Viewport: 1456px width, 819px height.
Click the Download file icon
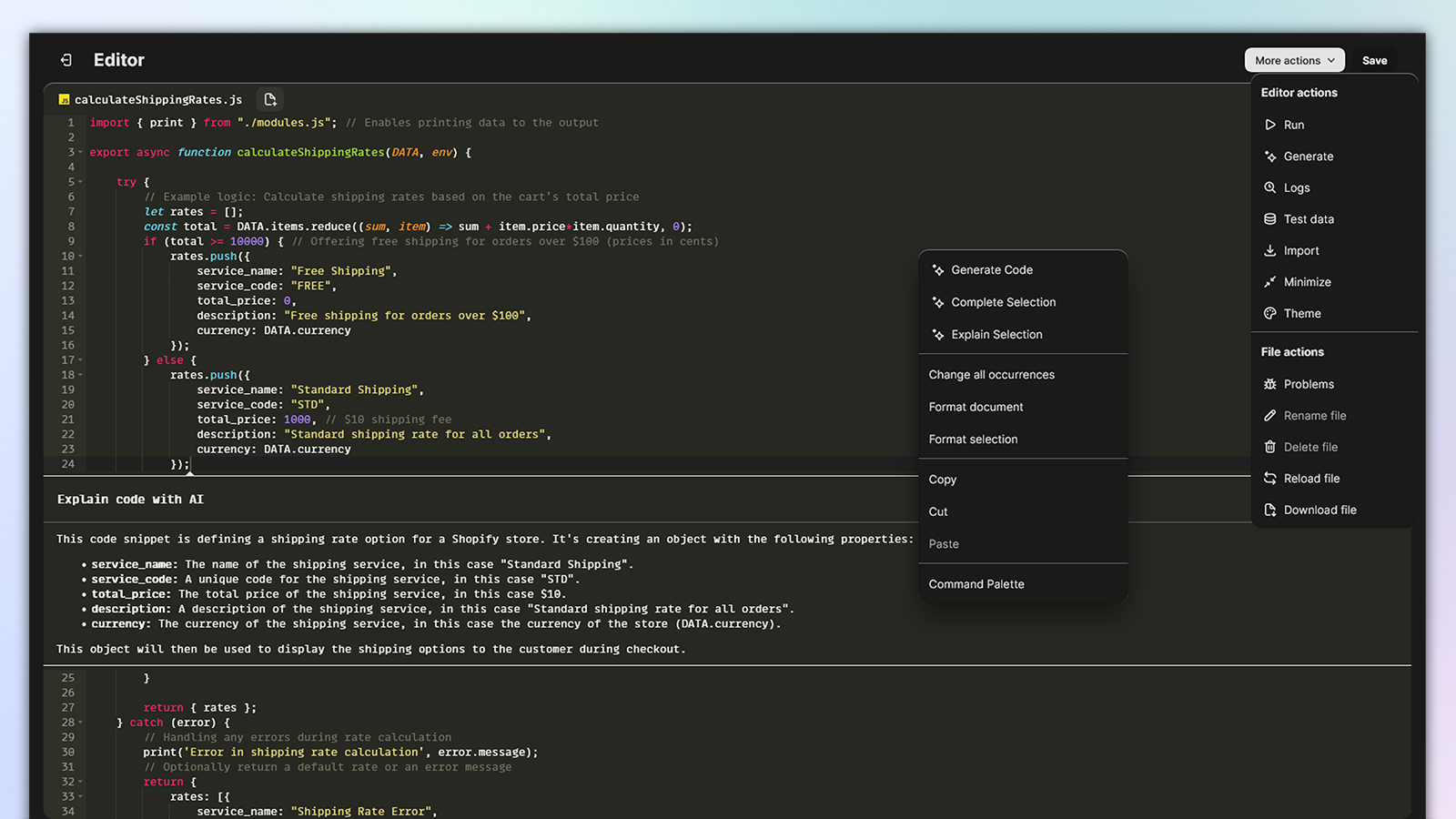coord(1270,510)
